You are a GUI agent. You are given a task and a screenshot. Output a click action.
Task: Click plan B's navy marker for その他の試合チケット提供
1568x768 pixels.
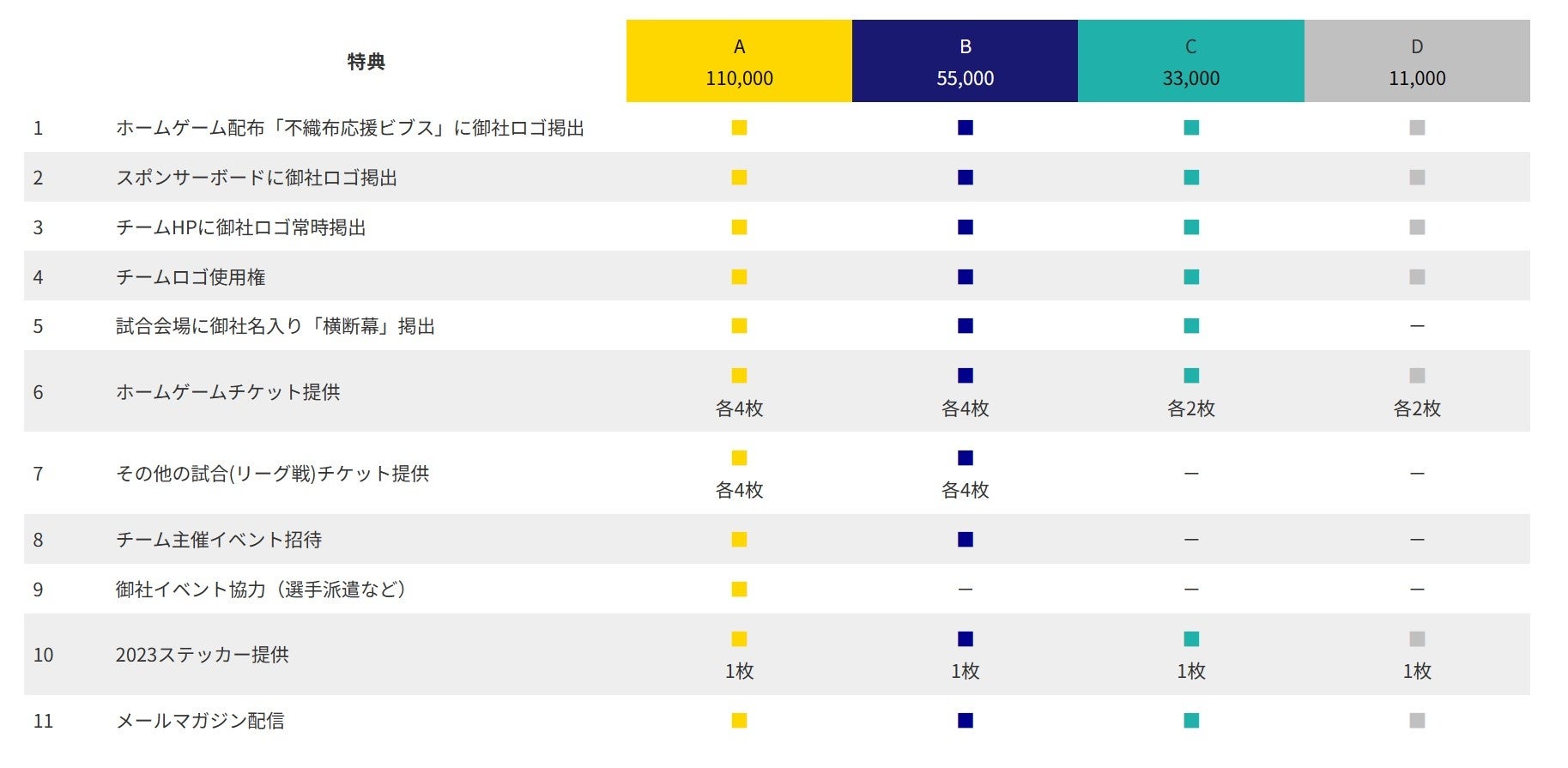pos(966,458)
